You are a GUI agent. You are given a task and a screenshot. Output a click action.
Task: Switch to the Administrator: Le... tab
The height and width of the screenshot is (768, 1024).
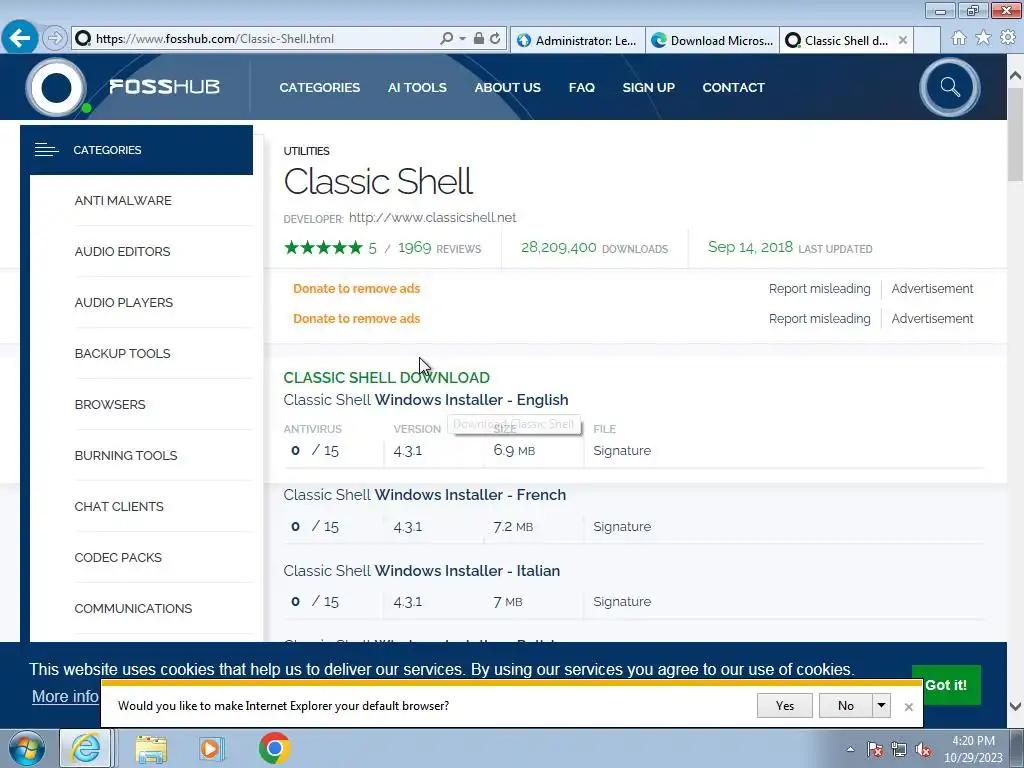pos(578,40)
